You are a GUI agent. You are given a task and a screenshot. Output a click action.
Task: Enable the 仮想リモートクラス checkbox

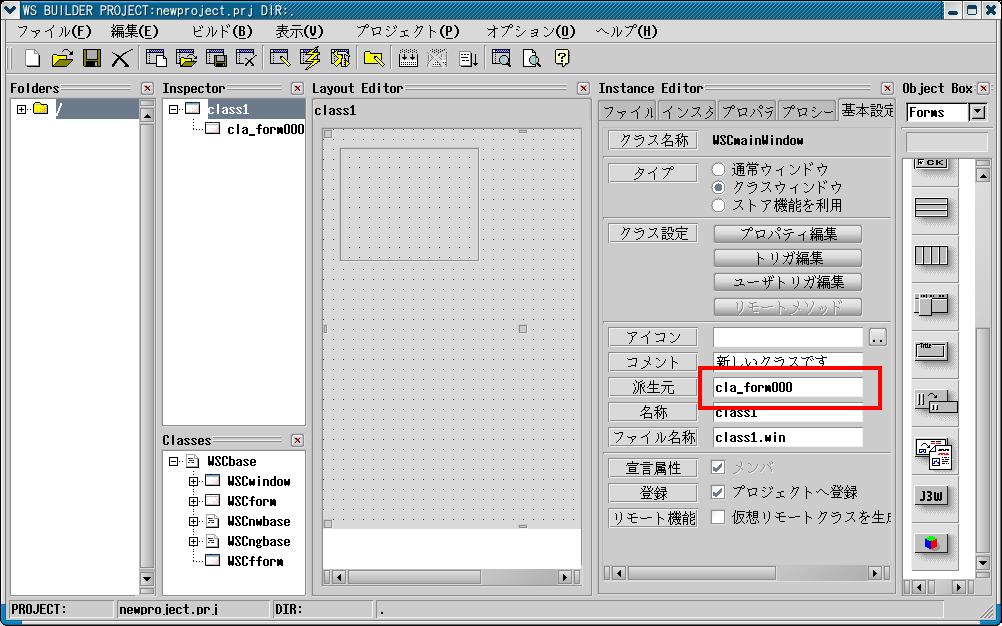(717, 517)
